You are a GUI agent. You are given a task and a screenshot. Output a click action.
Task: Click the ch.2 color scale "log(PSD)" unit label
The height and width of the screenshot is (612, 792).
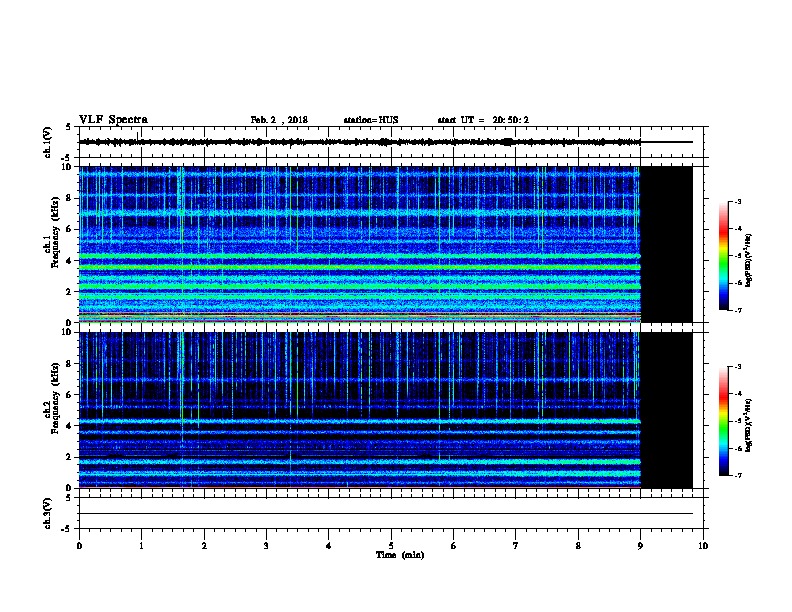point(748,425)
